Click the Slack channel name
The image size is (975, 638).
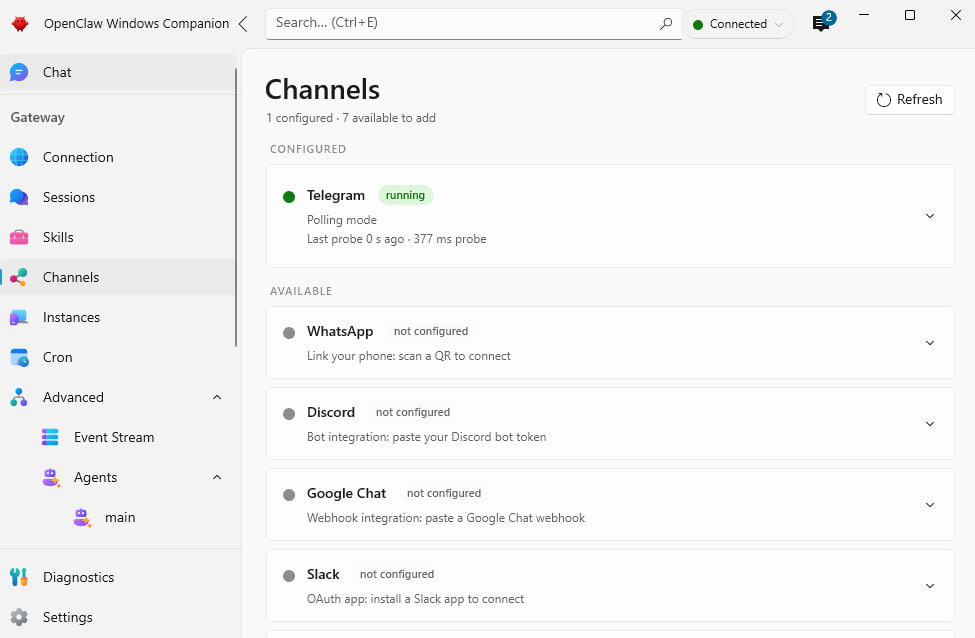(323, 574)
